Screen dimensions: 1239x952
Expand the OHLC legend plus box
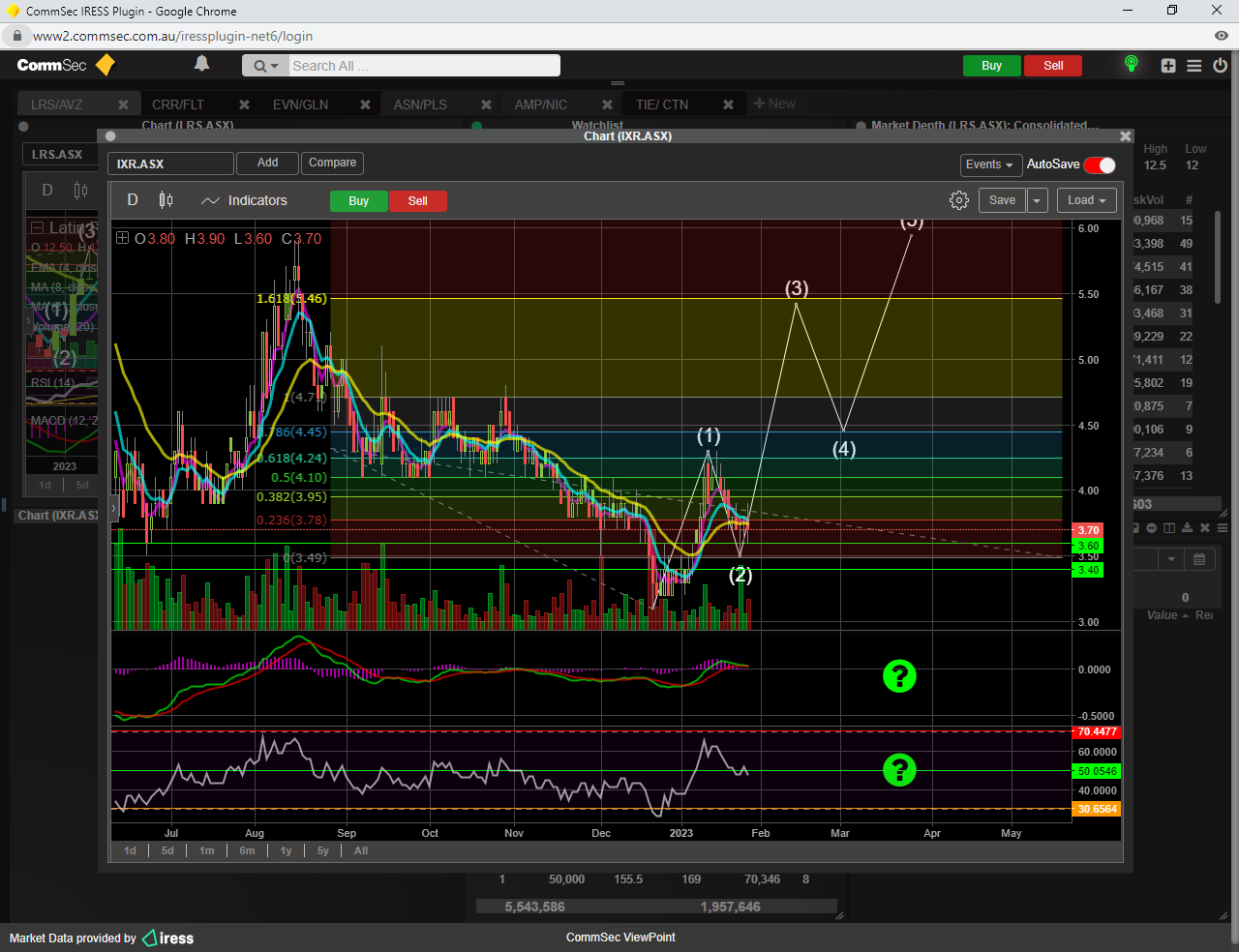[122, 238]
